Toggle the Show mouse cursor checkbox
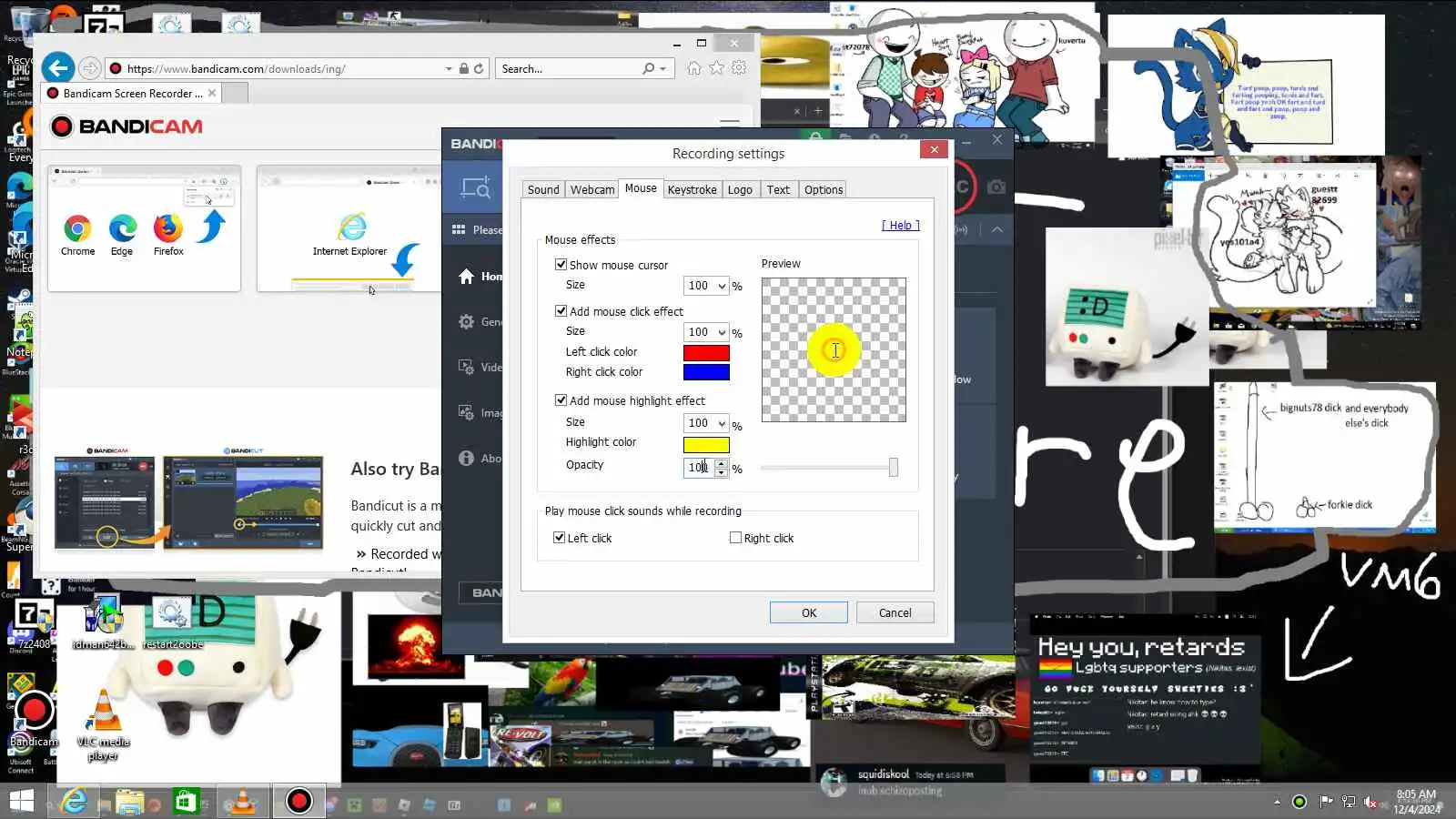This screenshot has height=819, width=1456. click(x=561, y=265)
